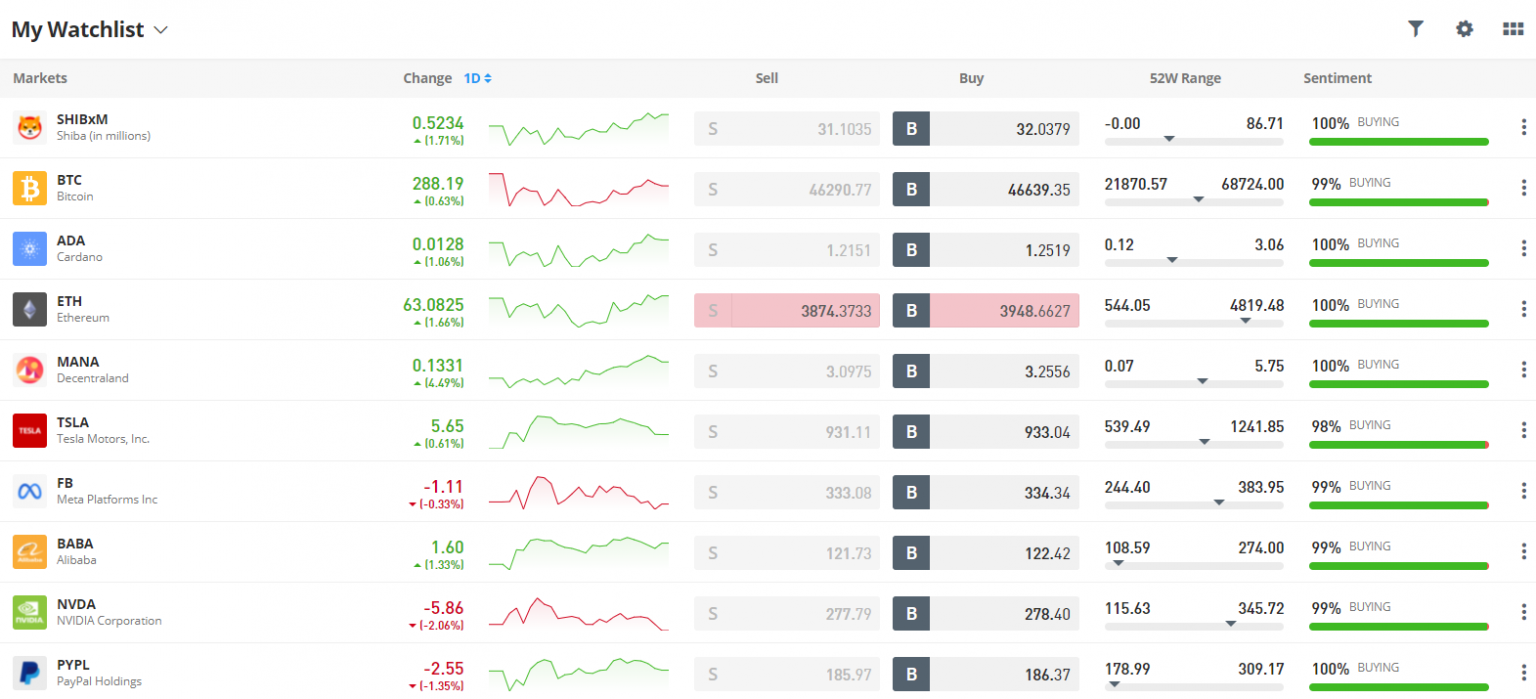Click the 52W range slider for Cardano
Viewport: 1536px width, 699px height.
click(1194, 262)
